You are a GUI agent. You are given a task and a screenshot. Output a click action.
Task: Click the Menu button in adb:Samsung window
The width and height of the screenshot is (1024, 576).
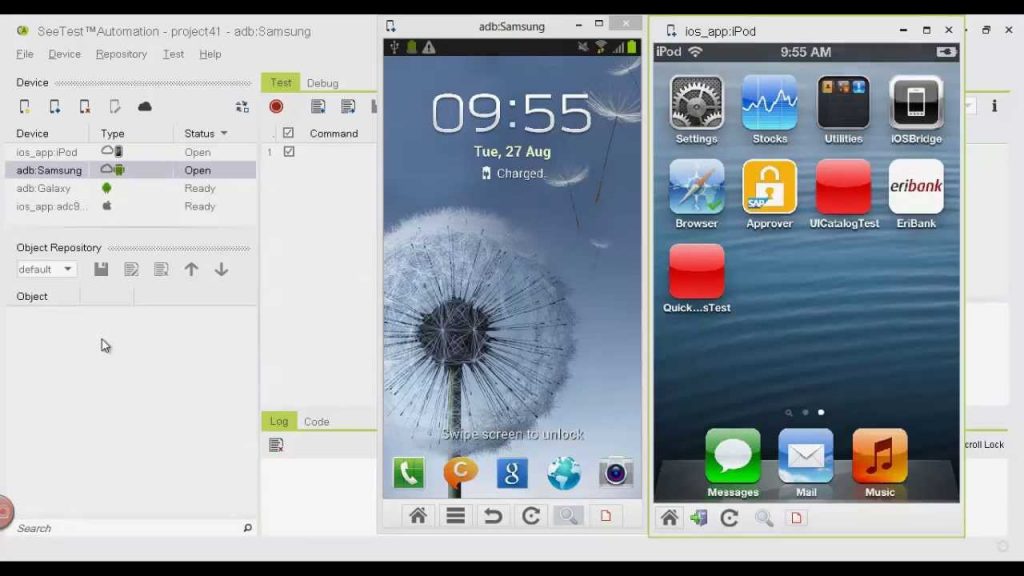[456, 516]
